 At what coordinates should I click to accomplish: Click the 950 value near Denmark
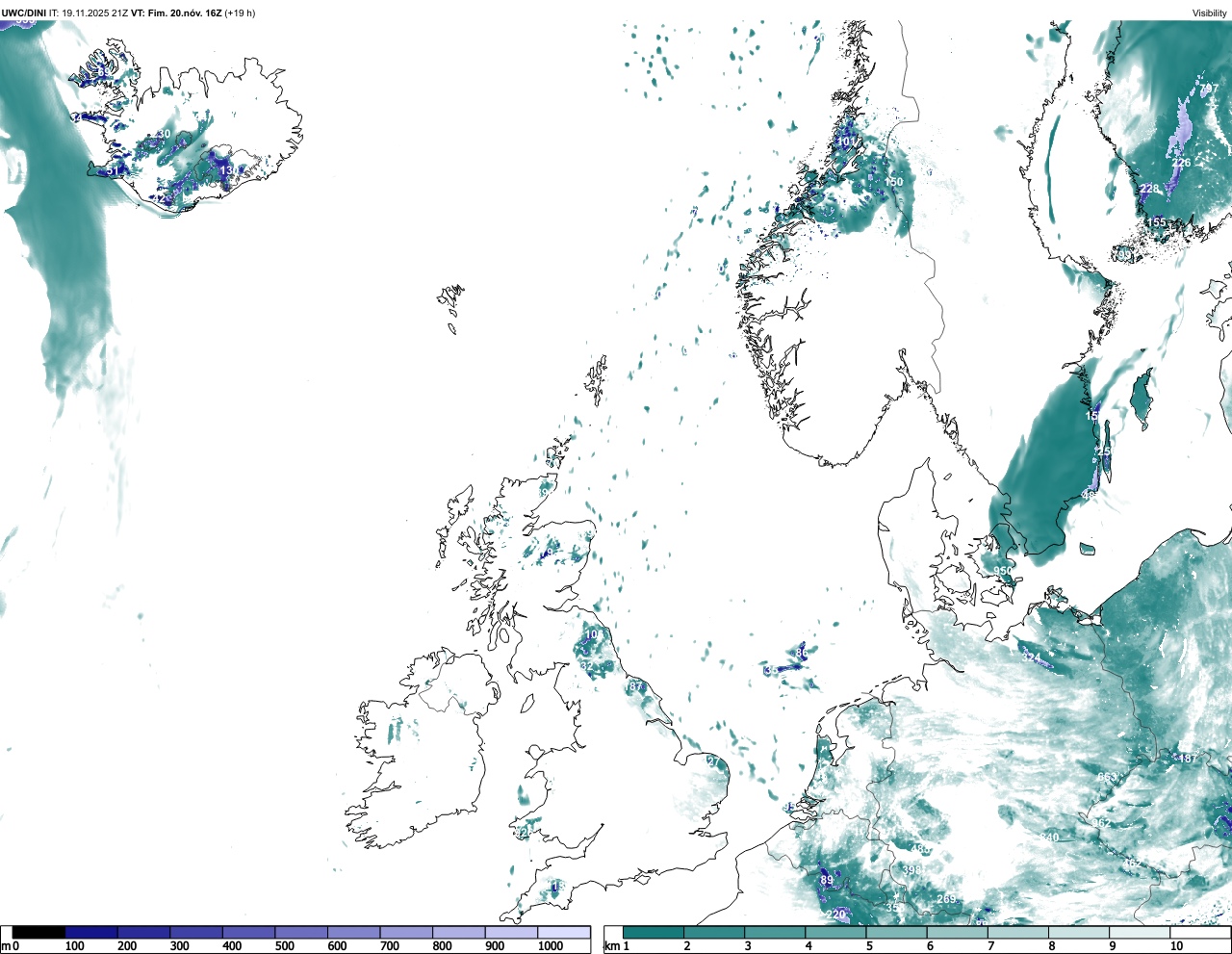click(x=1003, y=571)
